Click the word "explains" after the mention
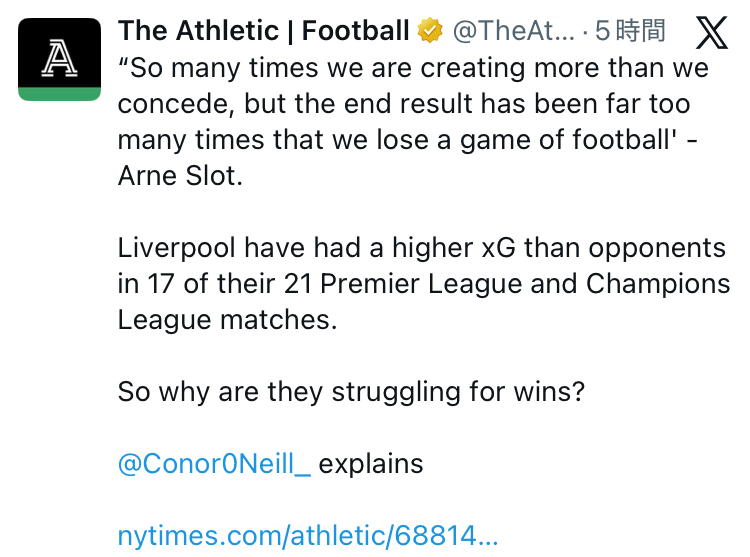Image resolution: width=750 pixels, height=557 pixels. (x=371, y=464)
